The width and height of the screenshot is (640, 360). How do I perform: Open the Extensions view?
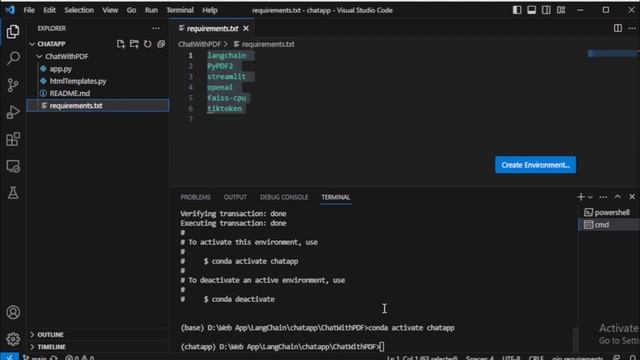click(13, 139)
